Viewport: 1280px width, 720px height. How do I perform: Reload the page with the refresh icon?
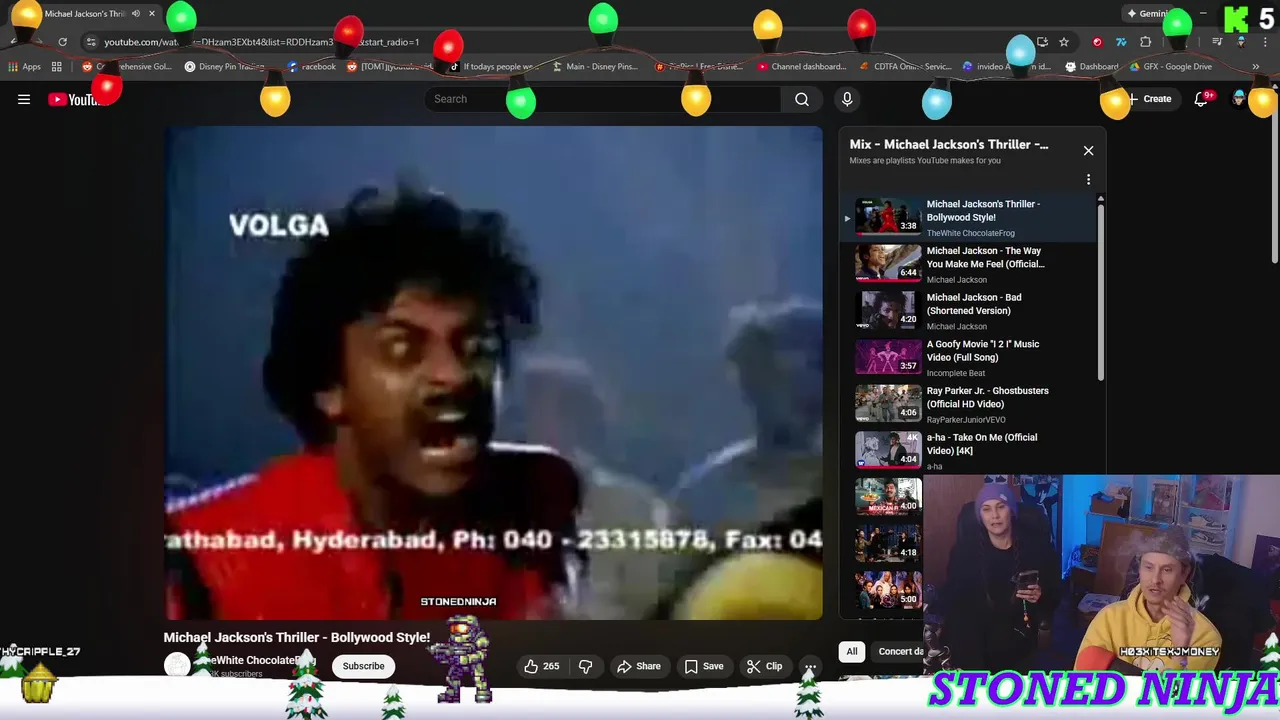pos(62,42)
